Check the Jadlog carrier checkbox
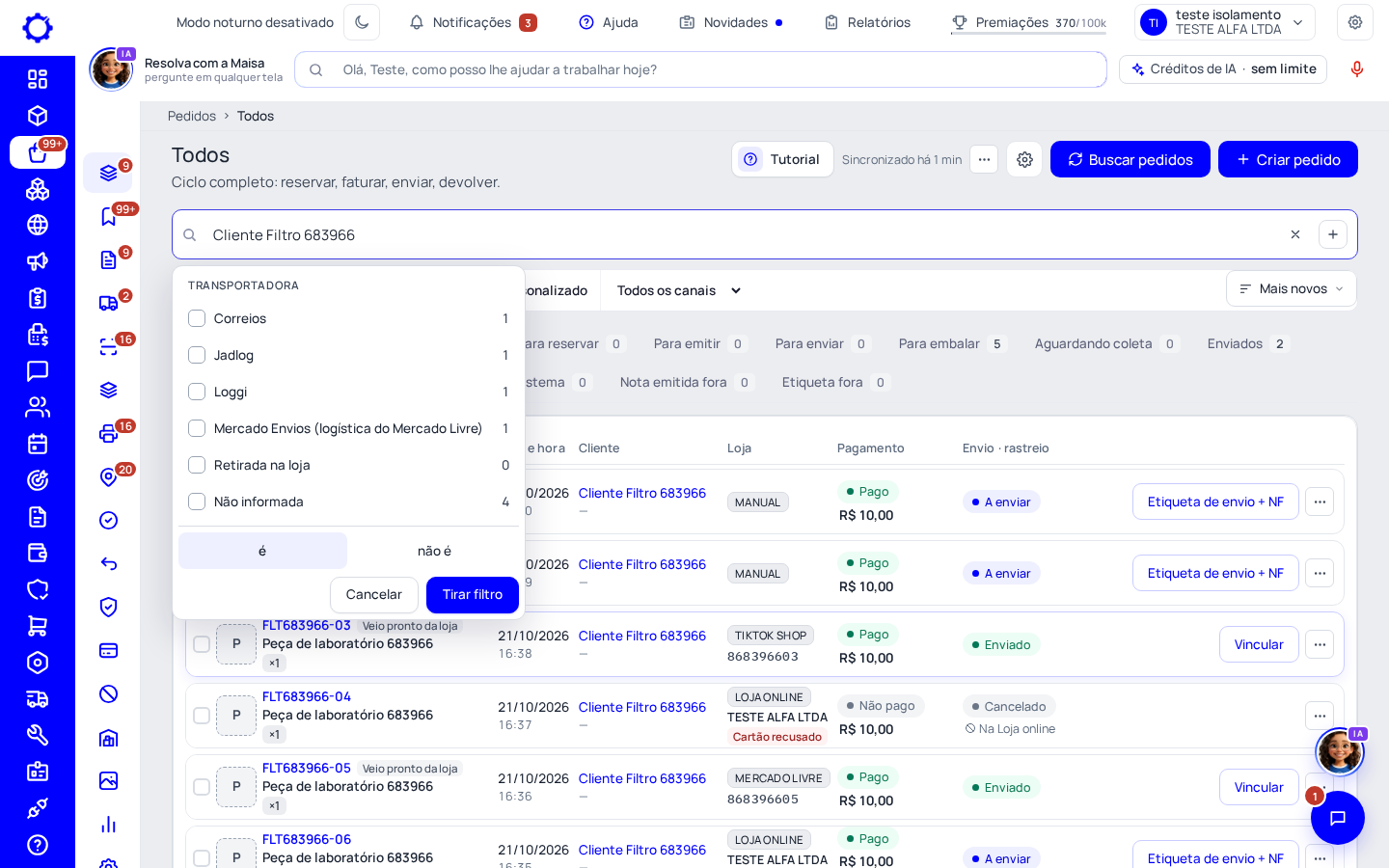The image size is (1389, 868). [197, 355]
